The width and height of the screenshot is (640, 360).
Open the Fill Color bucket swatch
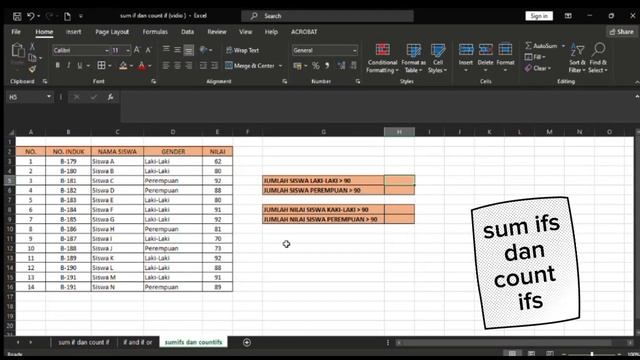tap(123, 65)
